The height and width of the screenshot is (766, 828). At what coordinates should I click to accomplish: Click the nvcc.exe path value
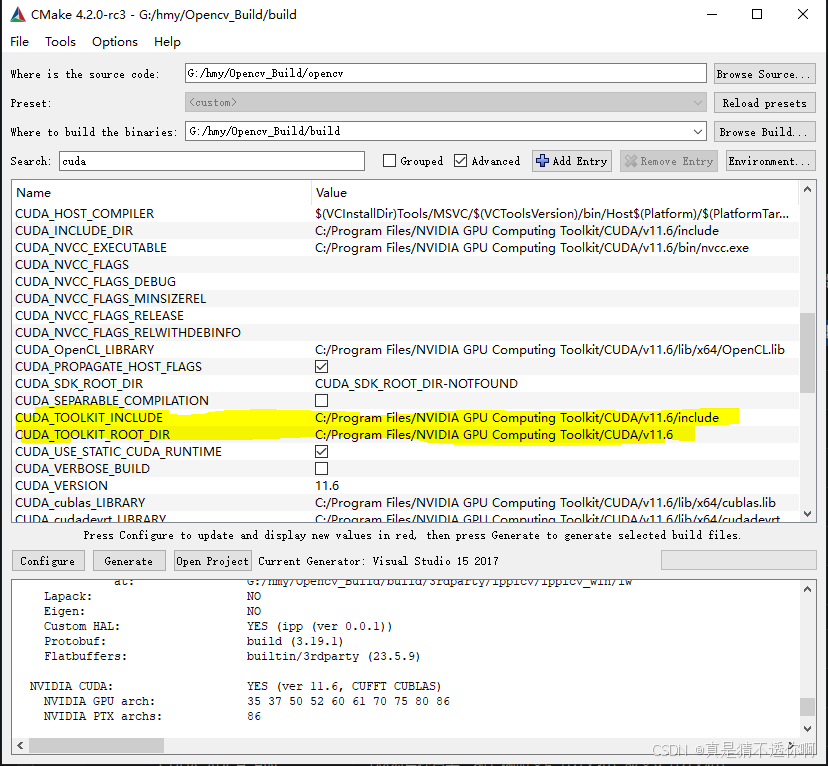pyautogui.click(x=532, y=248)
